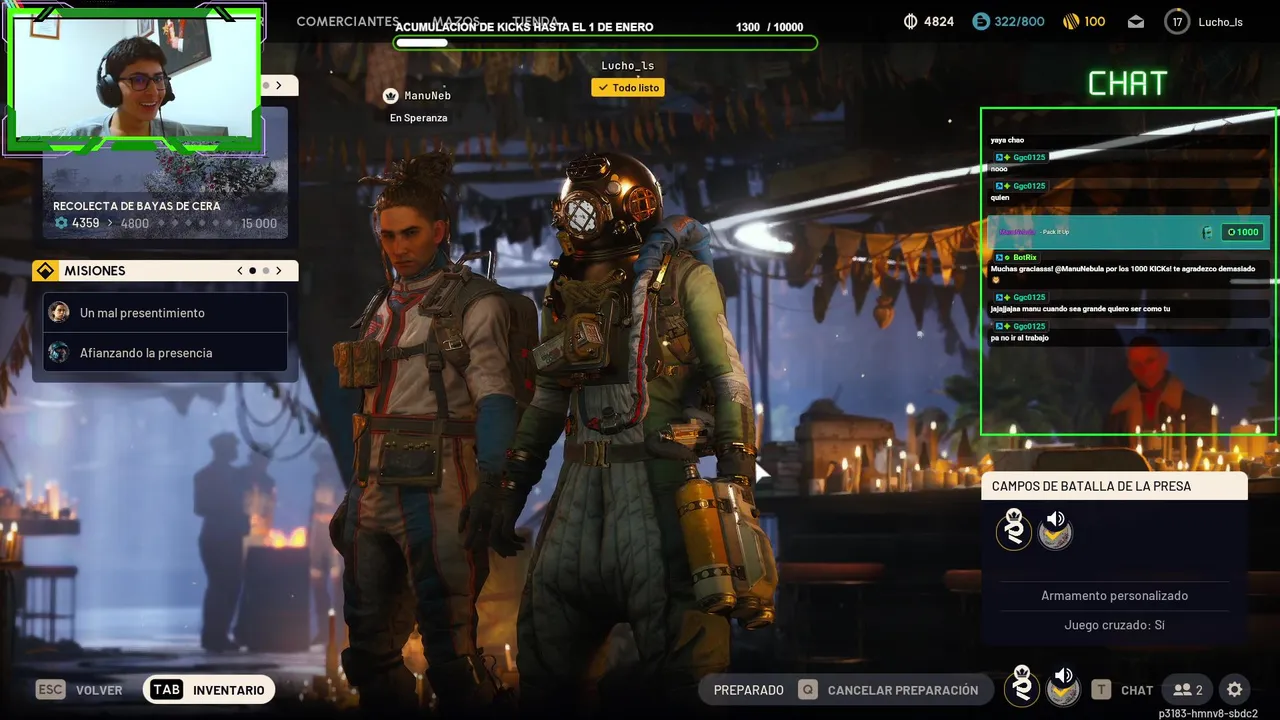Click the blue currency icon beside 322/800
1280x720 pixels.
coord(981,21)
